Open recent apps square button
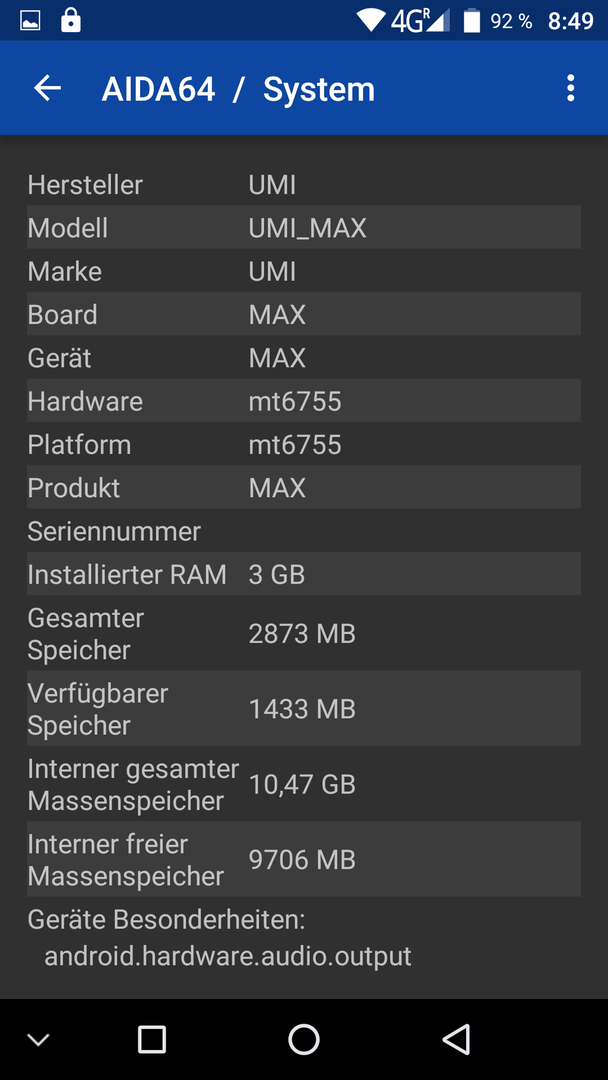The image size is (608, 1080). 151,1039
